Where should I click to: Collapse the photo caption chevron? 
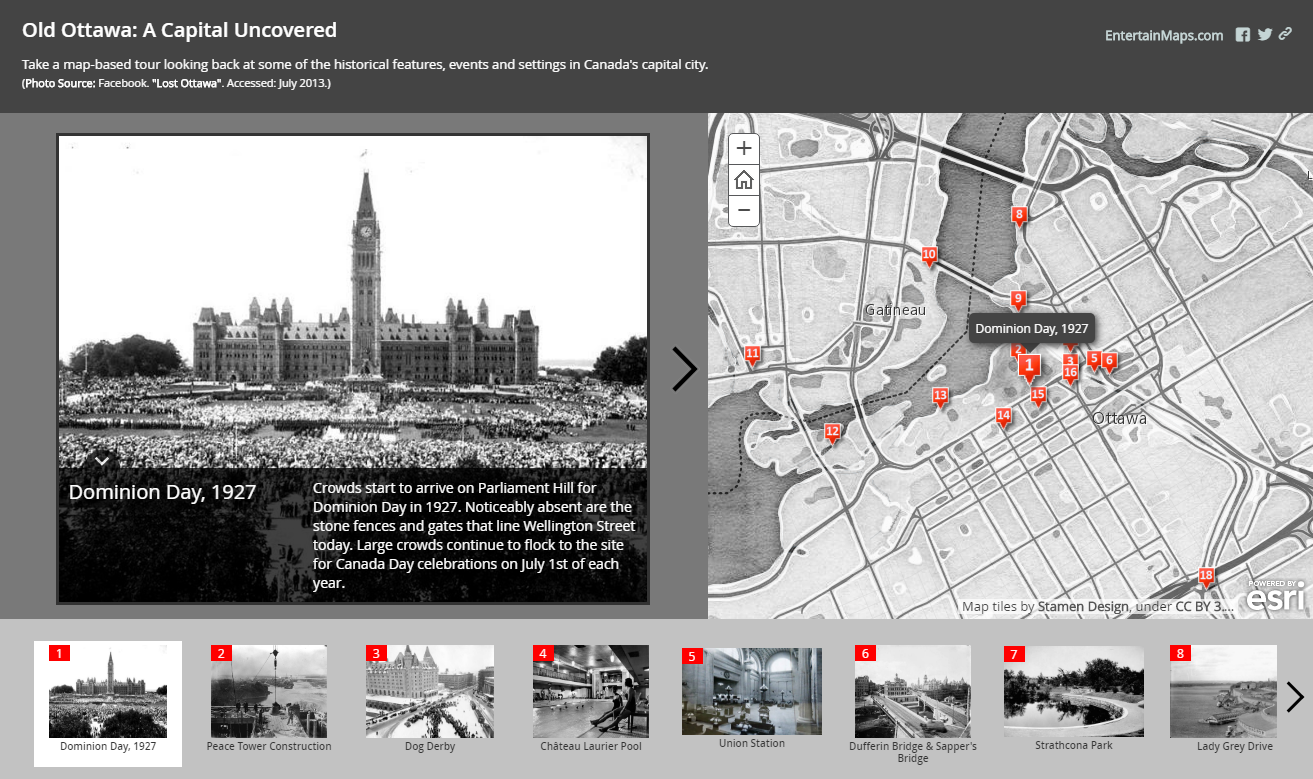(x=102, y=460)
